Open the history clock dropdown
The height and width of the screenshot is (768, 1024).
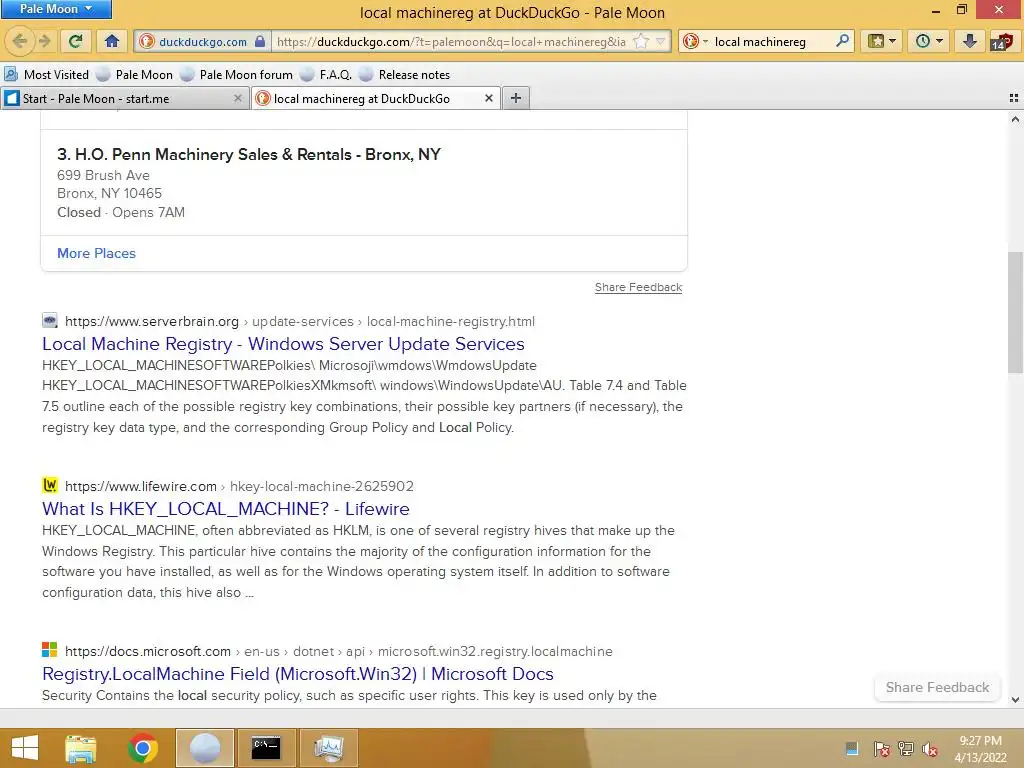pos(929,41)
